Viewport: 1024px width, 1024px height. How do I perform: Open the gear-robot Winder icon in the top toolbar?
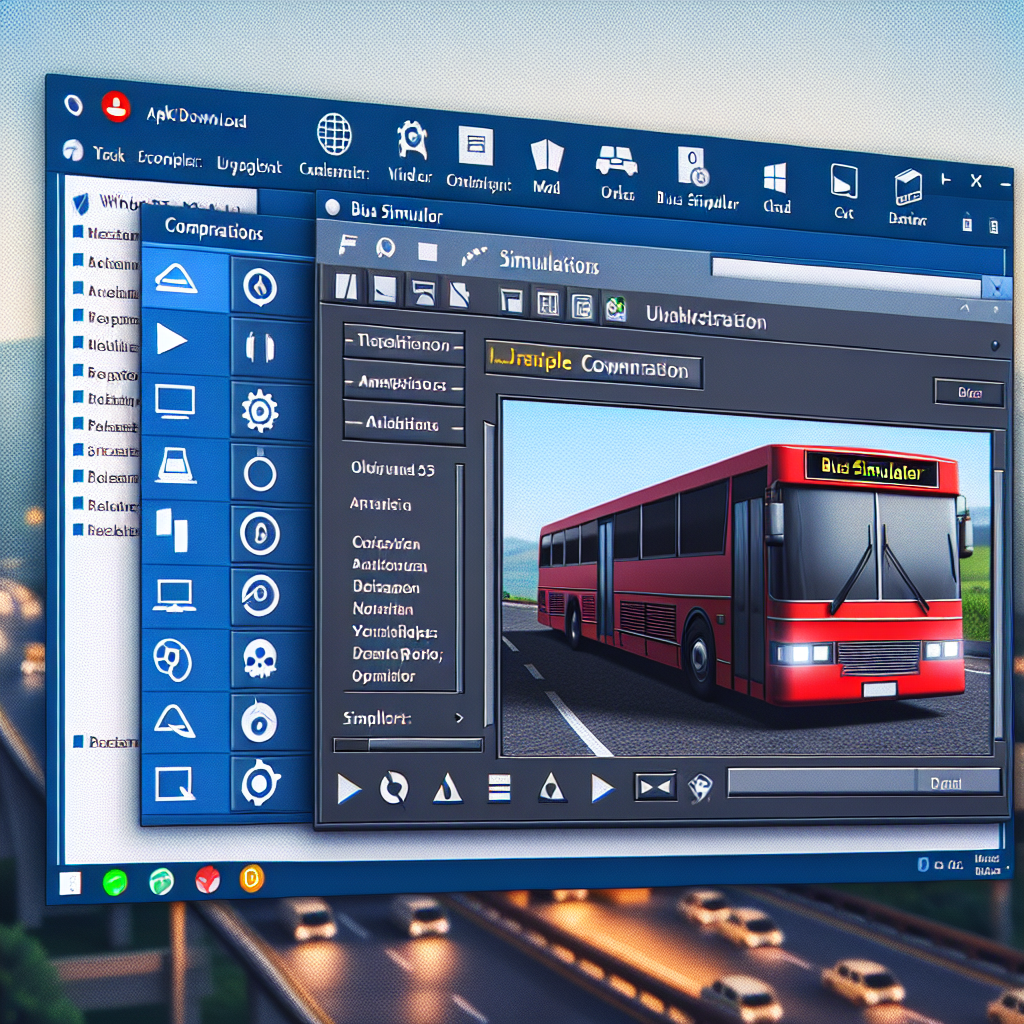coord(412,140)
